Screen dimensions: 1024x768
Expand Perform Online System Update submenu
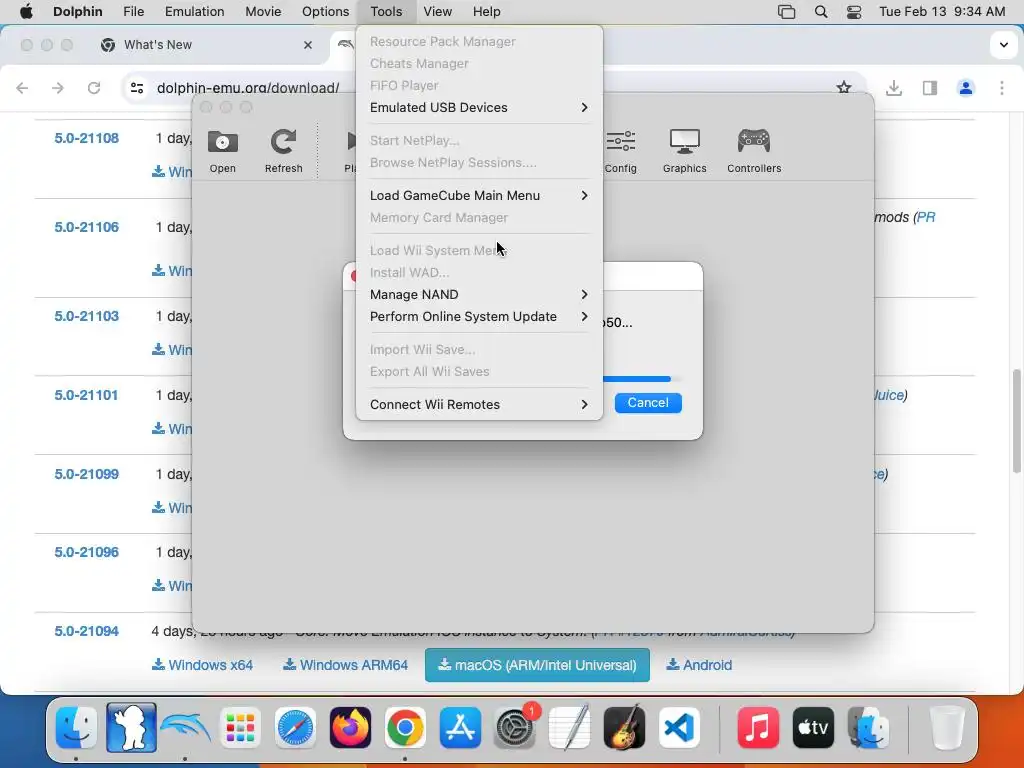pos(479,316)
